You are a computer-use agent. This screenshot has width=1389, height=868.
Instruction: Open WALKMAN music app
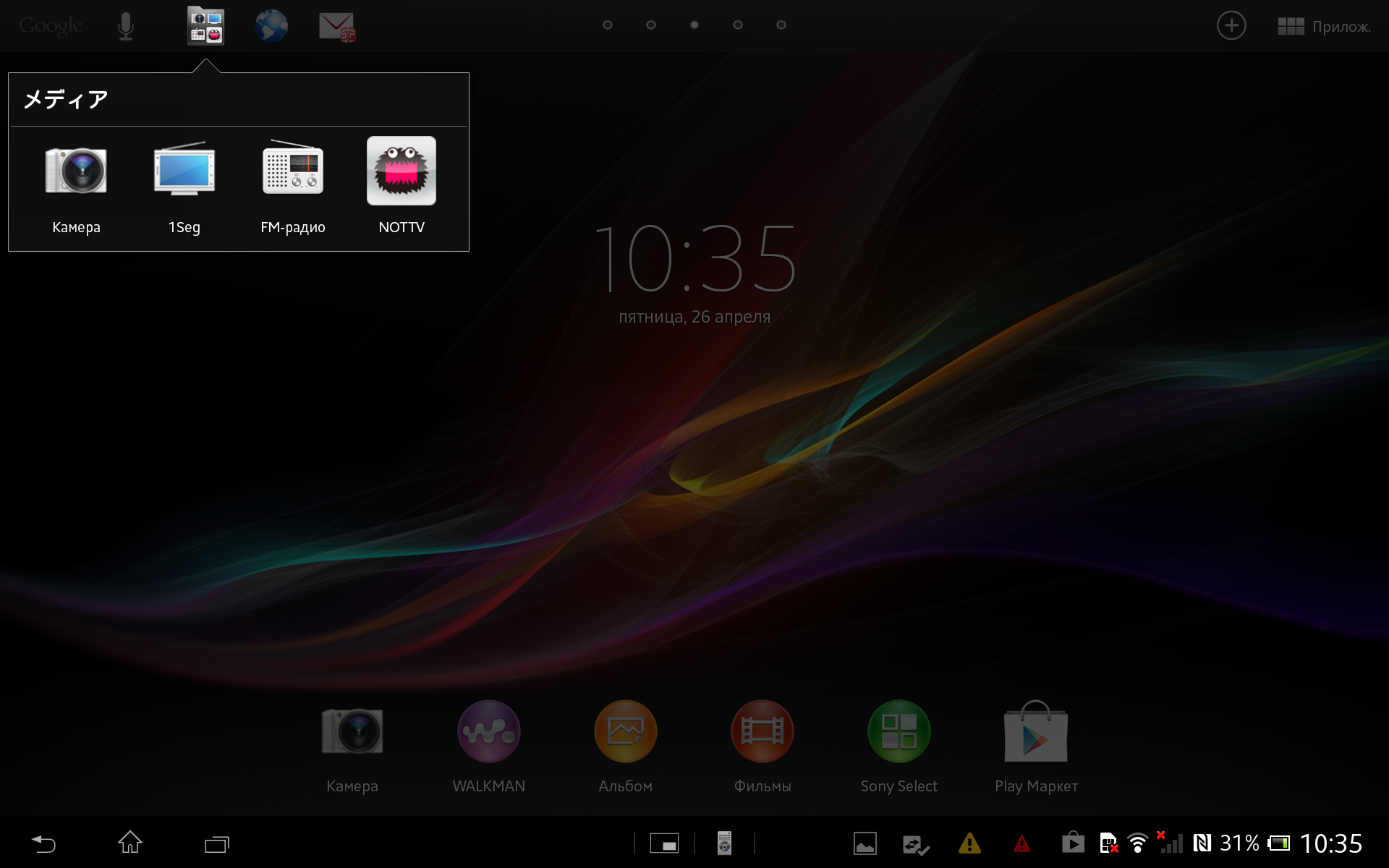tap(488, 732)
